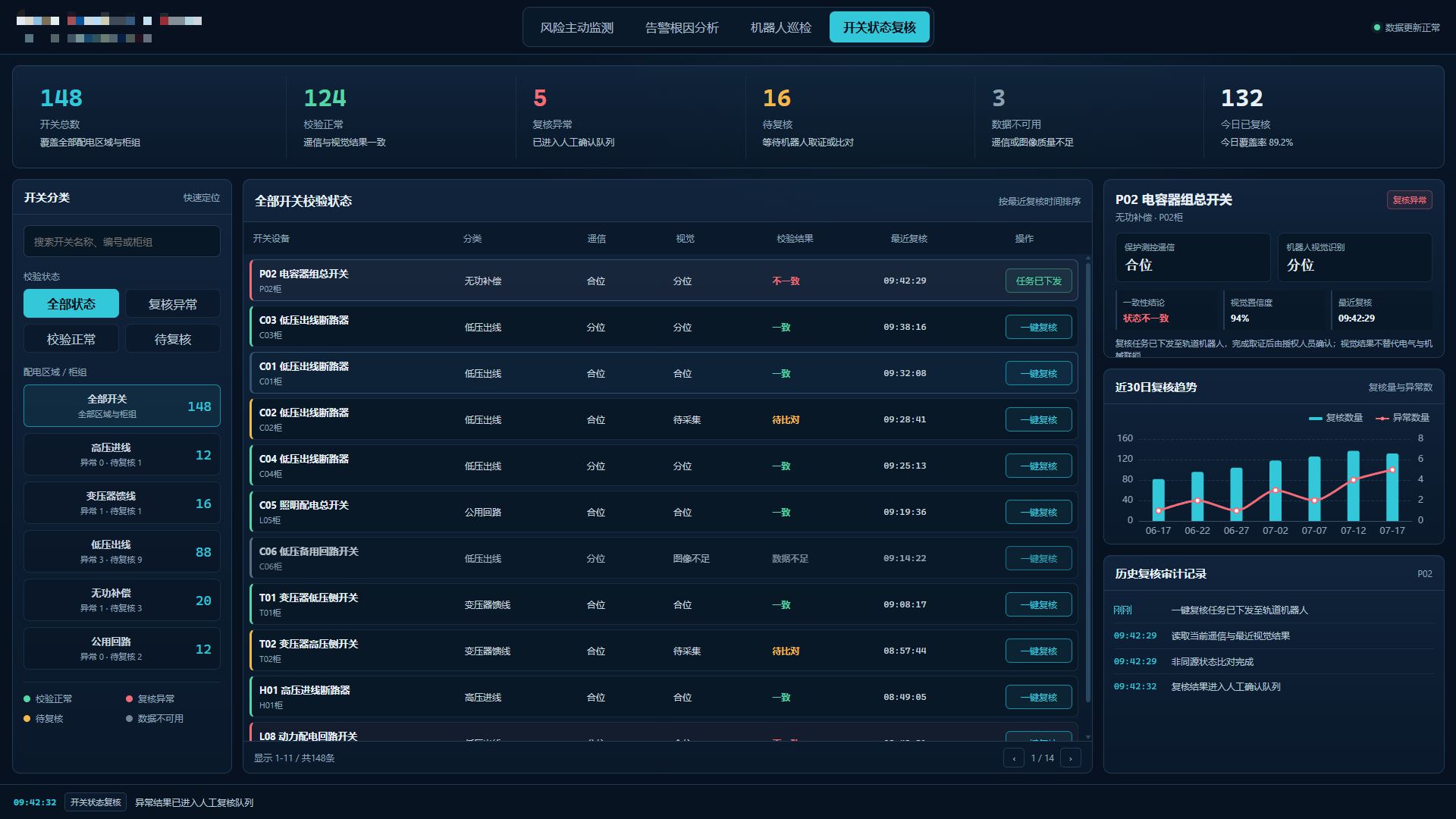The image size is (1456, 819).
Task: Go to previous page of switch list
Action: click(x=1014, y=758)
